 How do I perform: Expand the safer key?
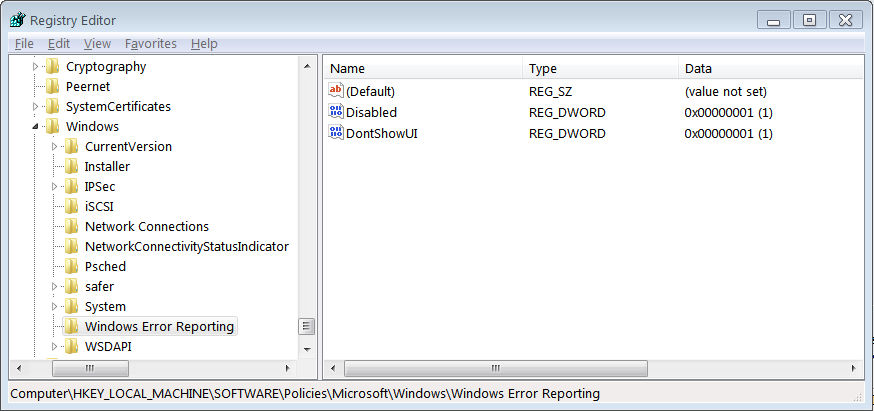54,287
